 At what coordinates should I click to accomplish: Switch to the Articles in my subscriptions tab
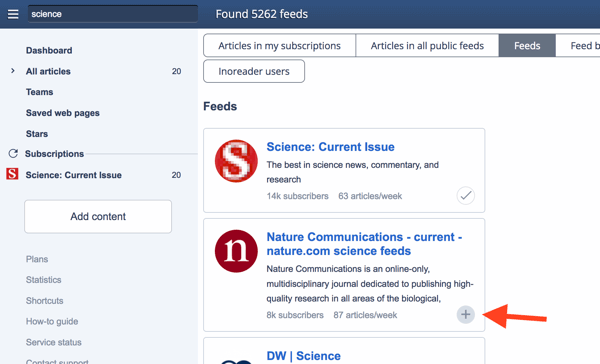(279, 46)
